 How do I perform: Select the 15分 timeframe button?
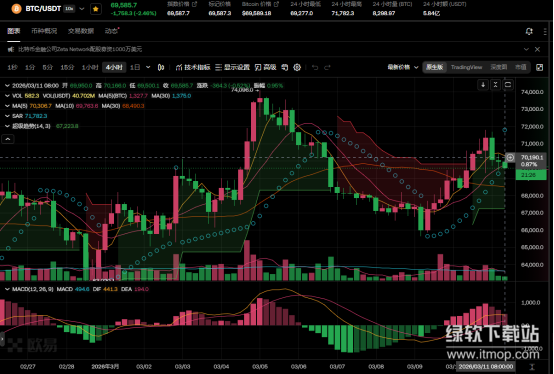(67, 67)
